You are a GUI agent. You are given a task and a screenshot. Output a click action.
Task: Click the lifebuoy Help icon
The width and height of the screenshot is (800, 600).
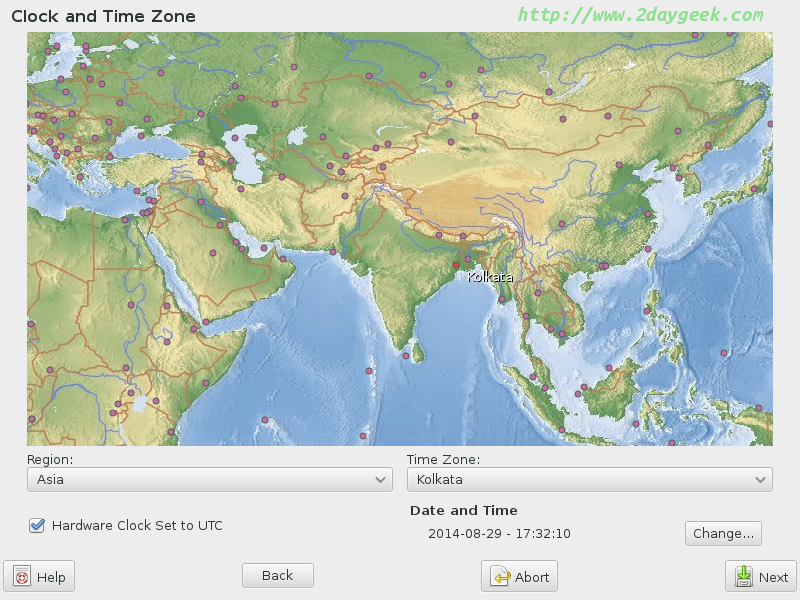click(22, 577)
